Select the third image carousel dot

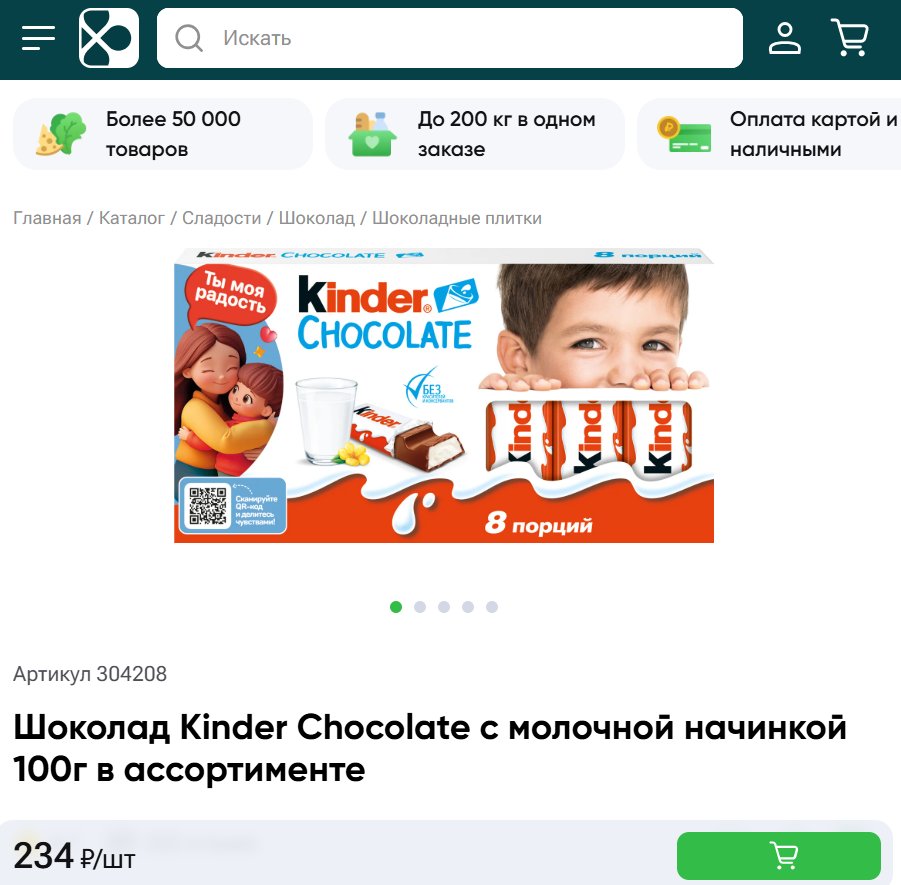444,607
